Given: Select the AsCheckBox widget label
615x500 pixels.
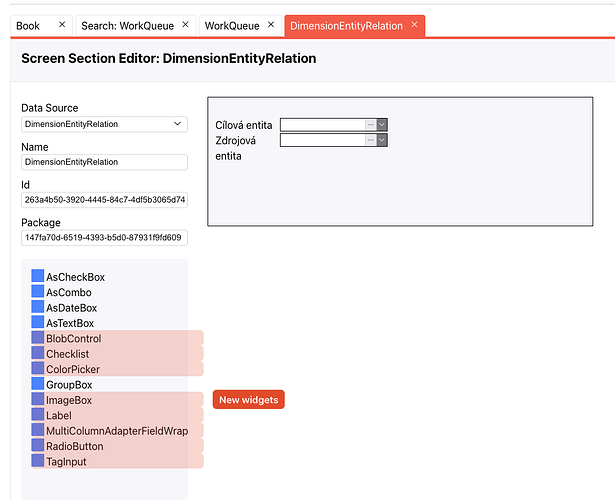Looking at the screenshot, I should [76, 277].
